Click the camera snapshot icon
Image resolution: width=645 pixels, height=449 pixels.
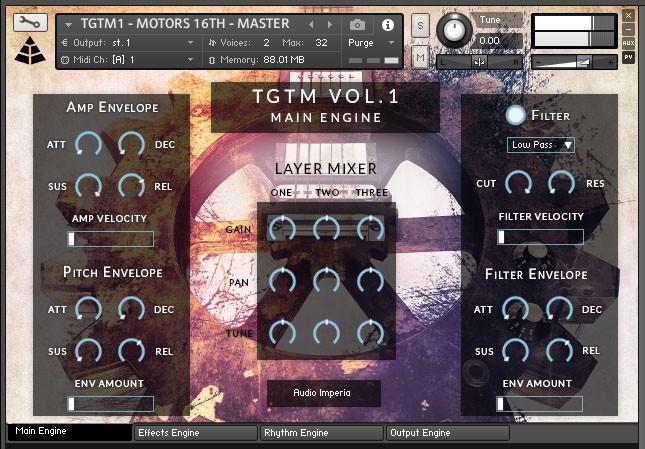click(357, 24)
